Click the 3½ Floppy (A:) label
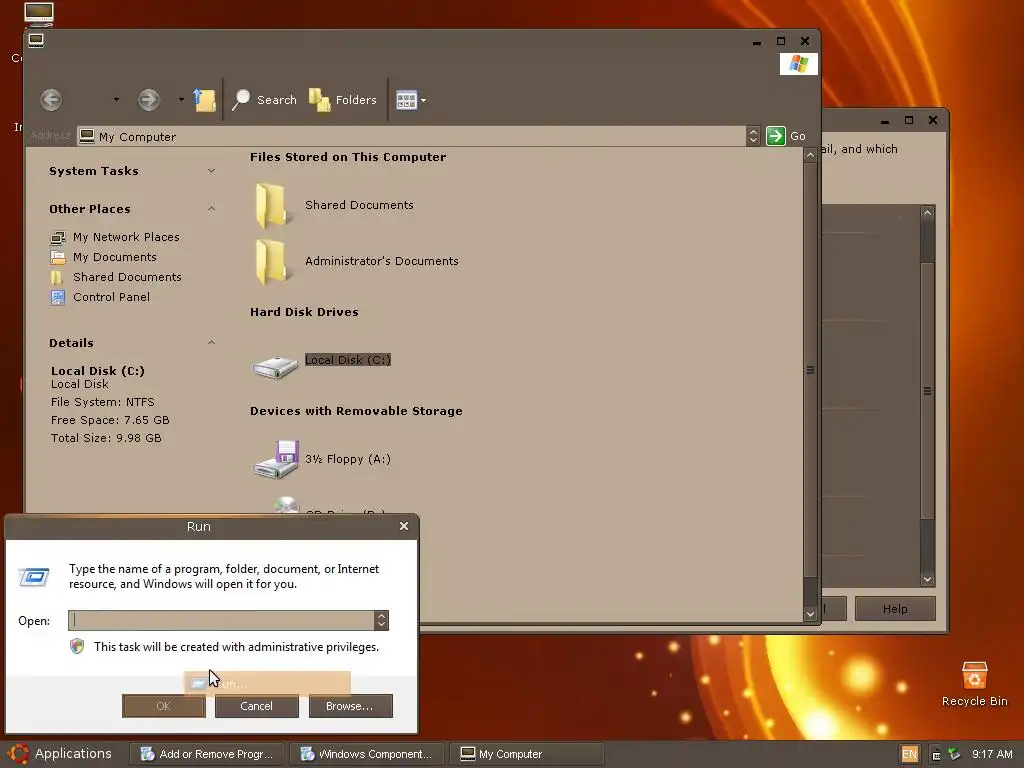Screen dimensions: 1024x768 click(347, 459)
